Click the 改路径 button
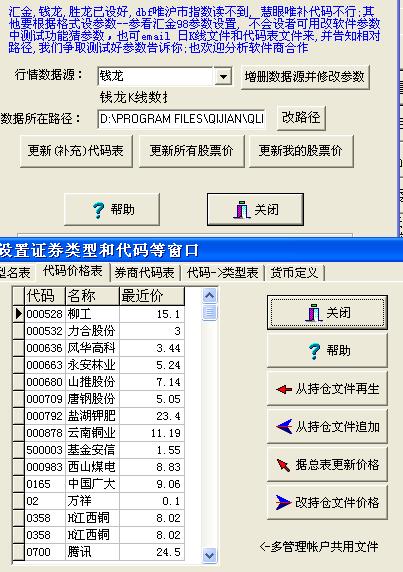 pyautogui.click(x=301, y=118)
